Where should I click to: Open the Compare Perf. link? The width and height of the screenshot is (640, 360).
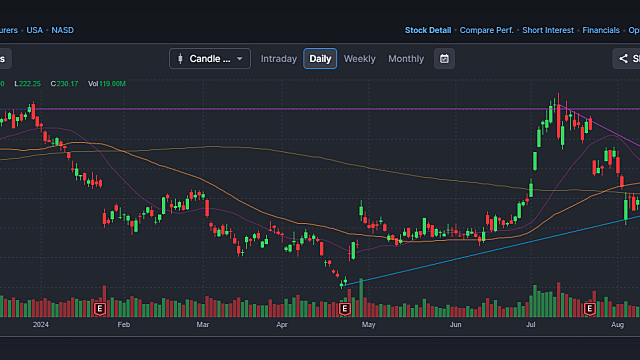487,30
